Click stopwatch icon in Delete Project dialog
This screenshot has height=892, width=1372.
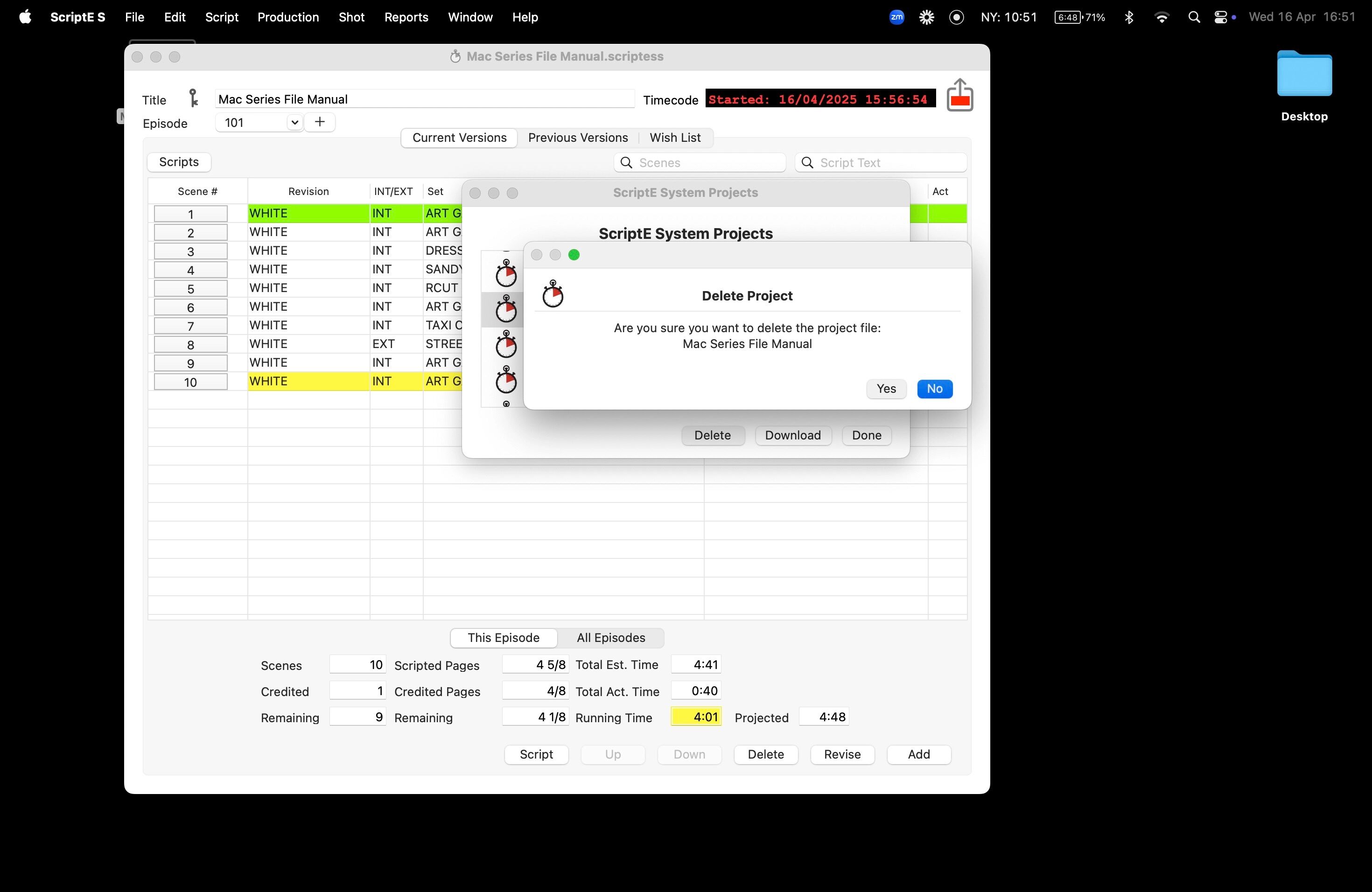pyautogui.click(x=553, y=294)
